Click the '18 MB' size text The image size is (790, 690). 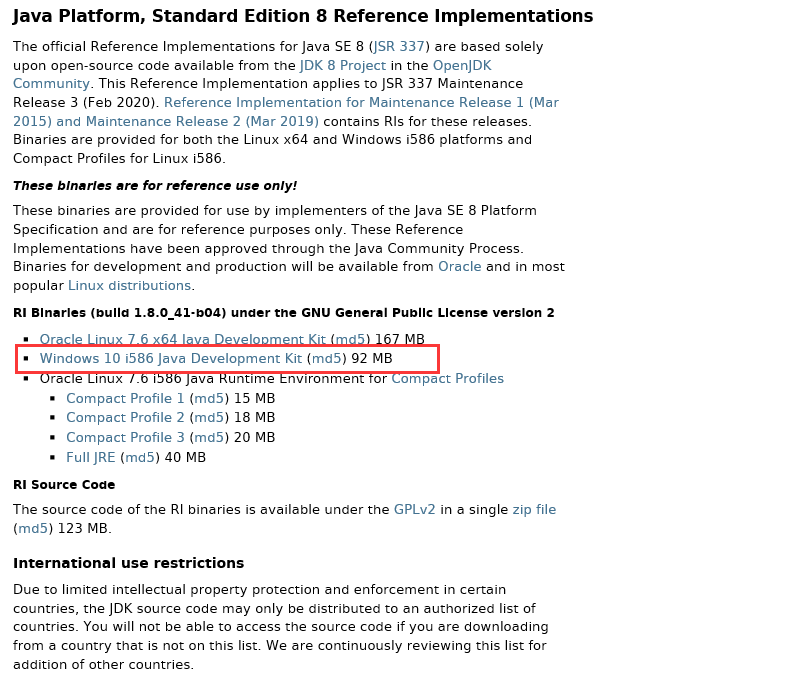pos(254,418)
